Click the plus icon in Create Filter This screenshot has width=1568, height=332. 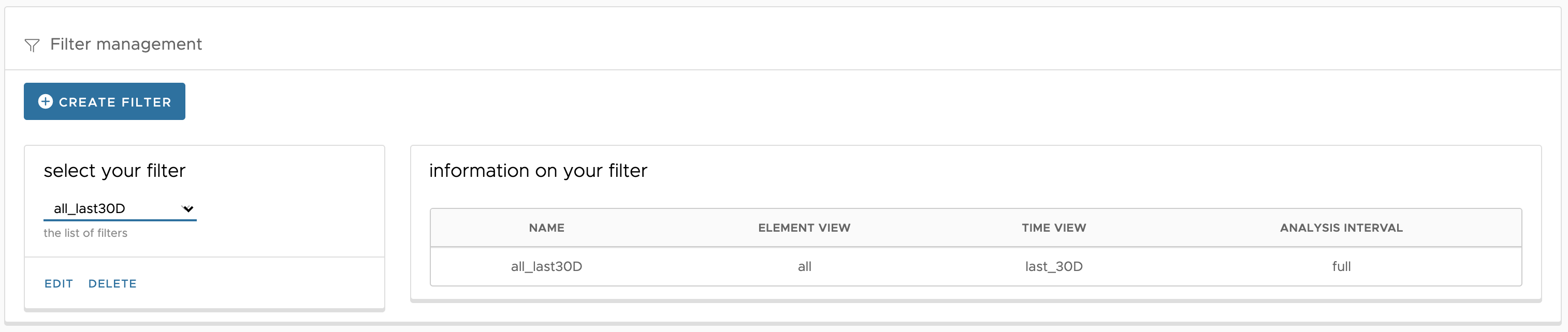pyautogui.click(x=45, y=101)
